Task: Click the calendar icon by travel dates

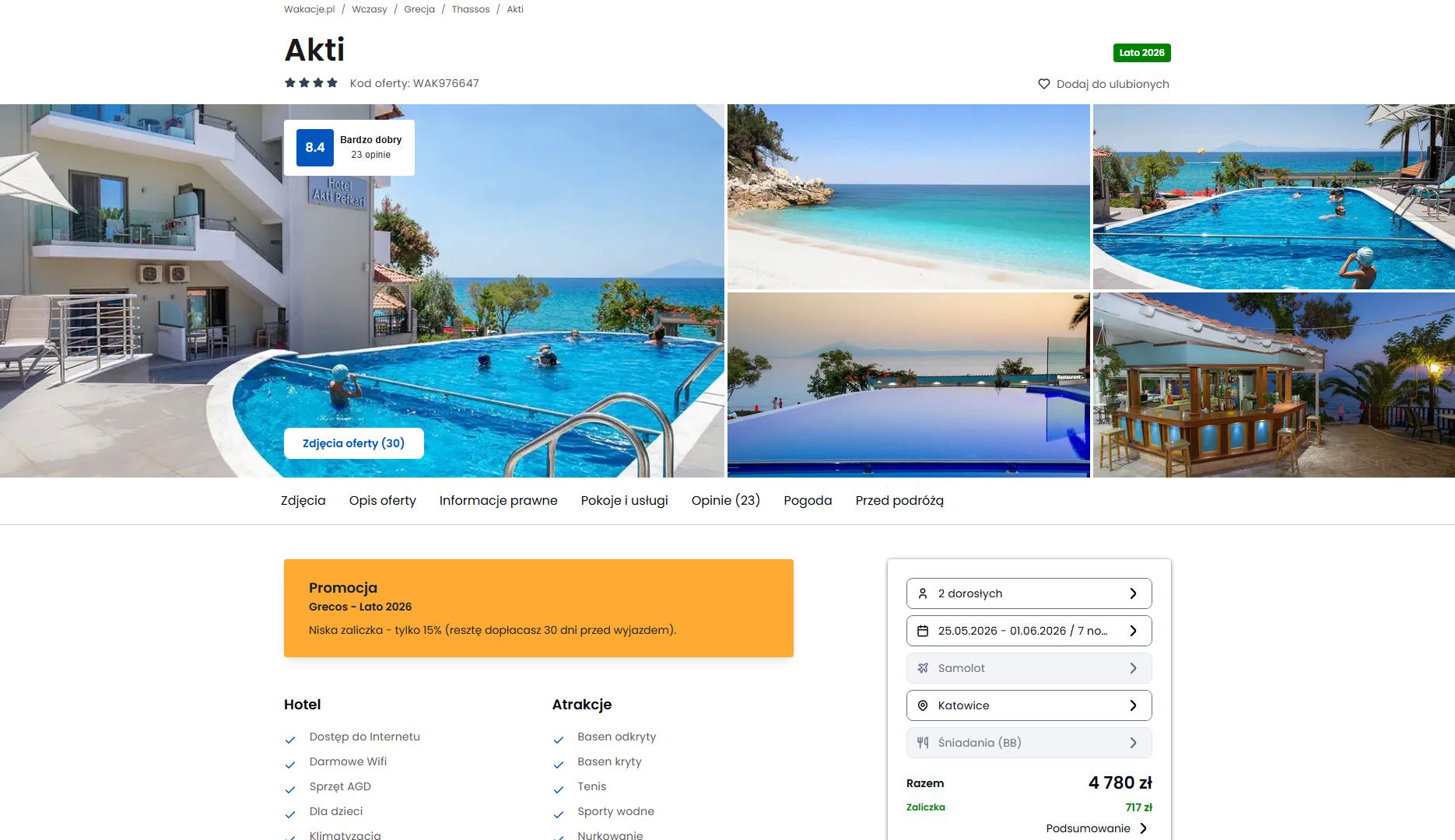Action: [923, 631]
